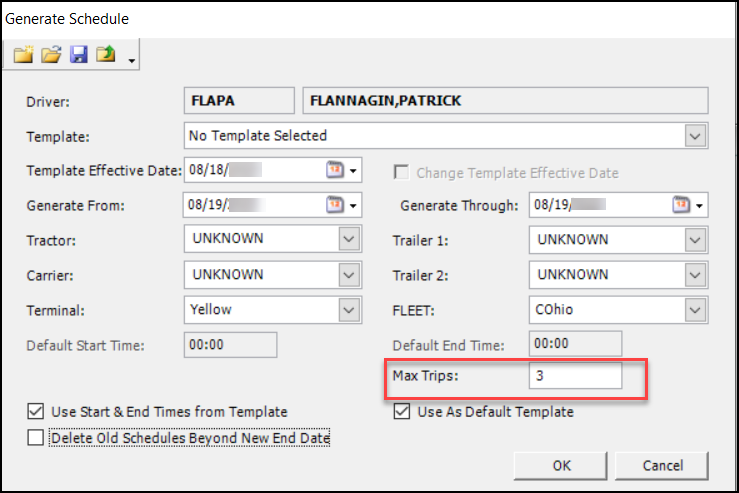This screenshot has height=493, width=739.
Task: Click the save floppy disk icon
Action: point(78,56)
